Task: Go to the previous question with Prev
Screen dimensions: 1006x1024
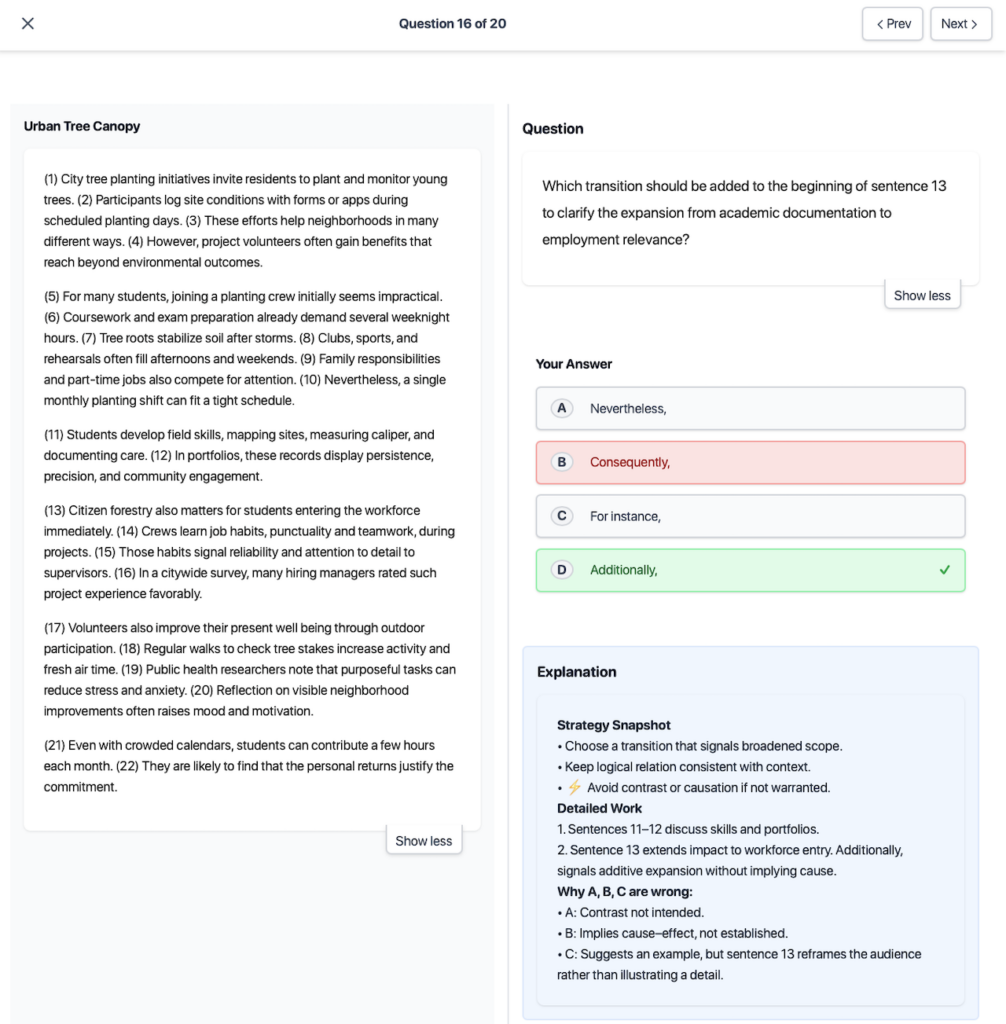Action: click(x=892, y=24)
